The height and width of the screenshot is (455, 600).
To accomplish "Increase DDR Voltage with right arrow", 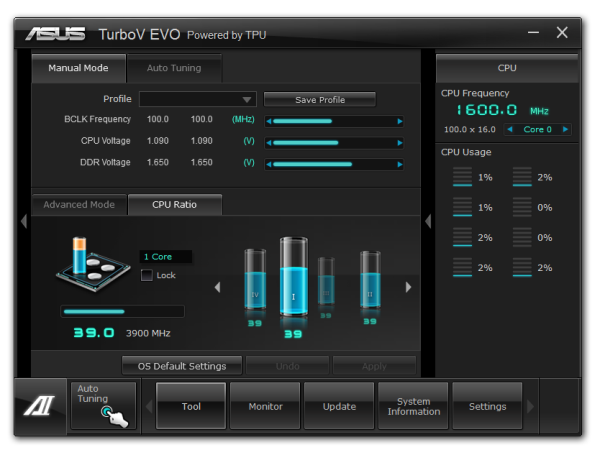I will tap(400, 164).
